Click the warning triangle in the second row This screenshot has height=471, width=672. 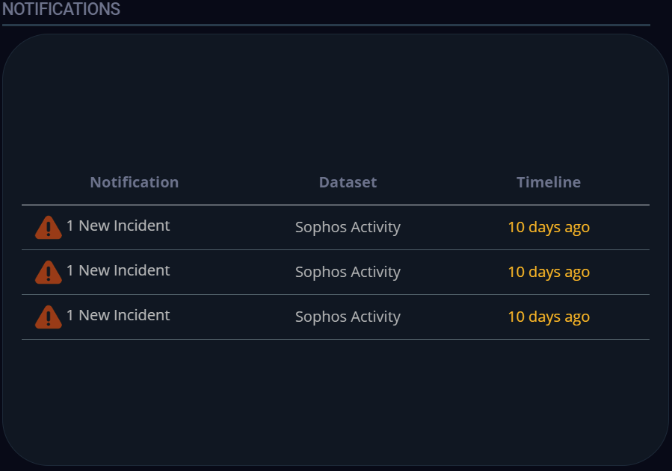tap(48, 272)
